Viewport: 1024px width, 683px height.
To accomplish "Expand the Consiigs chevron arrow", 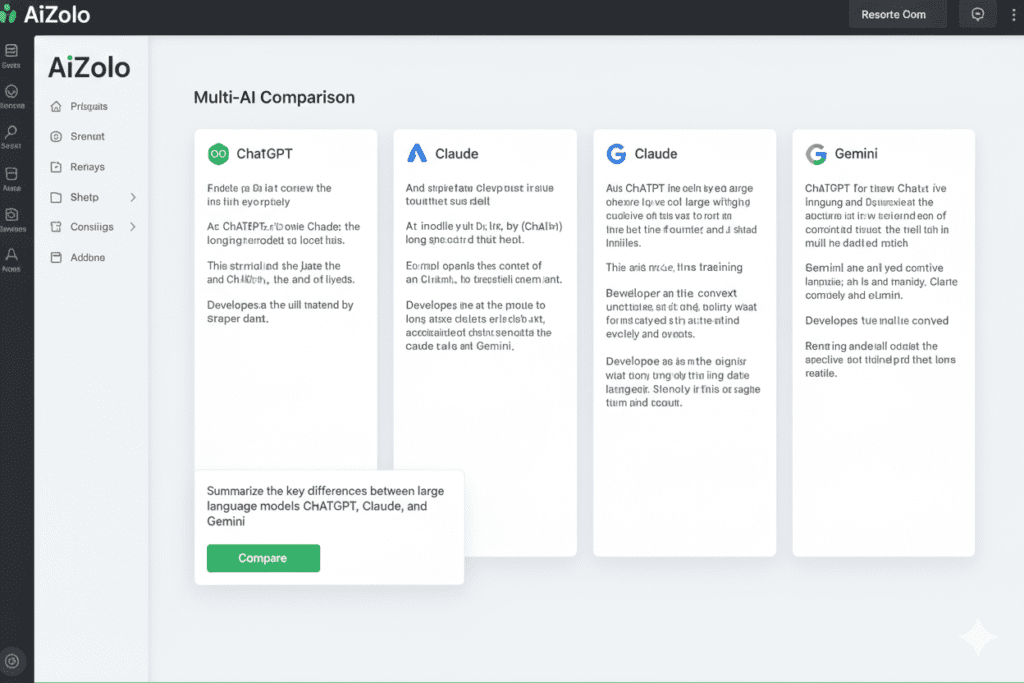I will click(x=133, y=227).
